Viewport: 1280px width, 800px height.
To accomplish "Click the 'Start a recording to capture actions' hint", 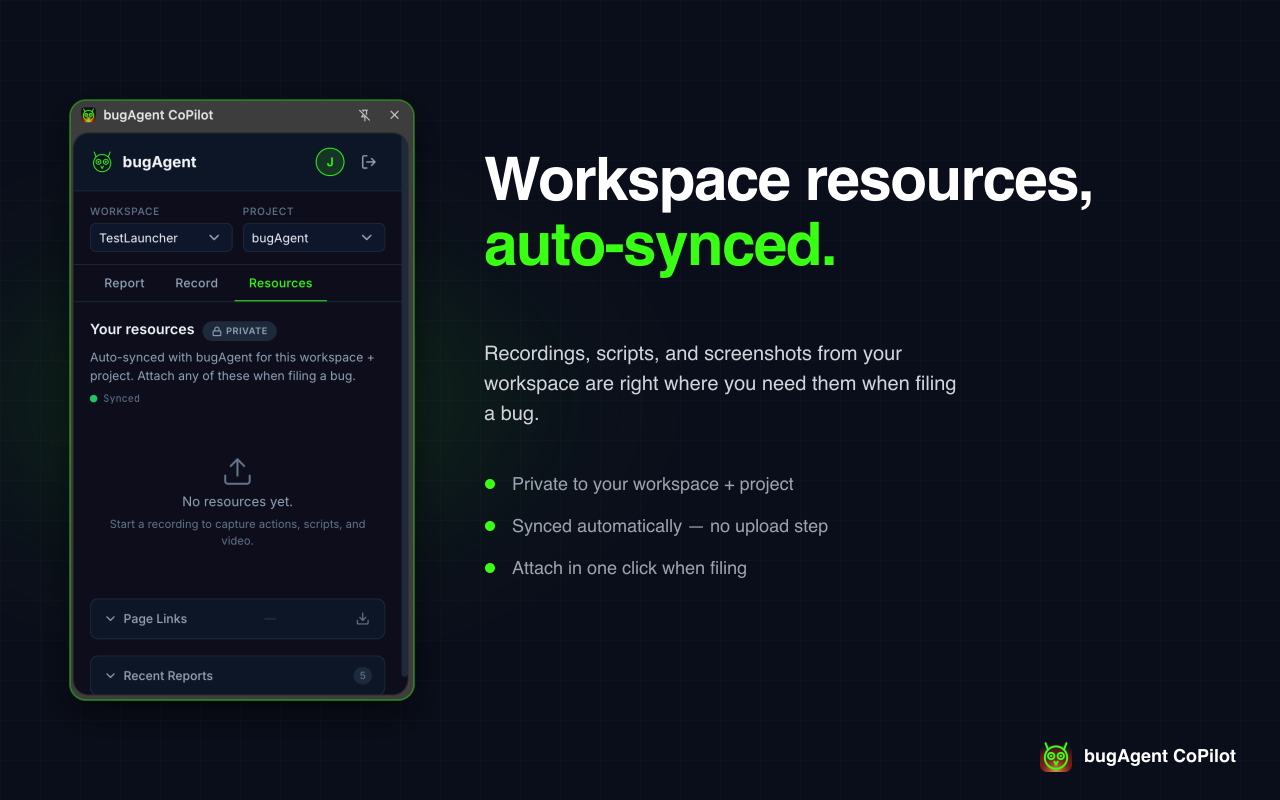I will coord(237,532).
